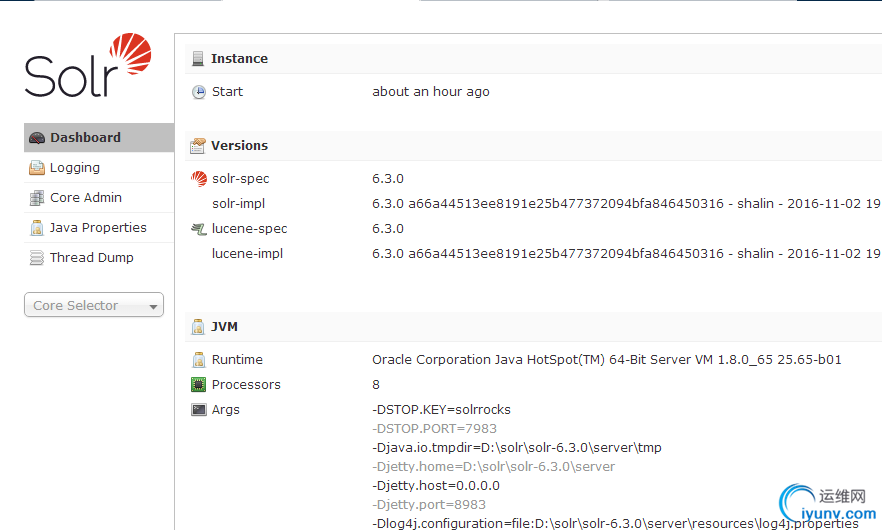882x530 pixels.
Task: Click the Processors chip icon
Action: coord(199,385)
